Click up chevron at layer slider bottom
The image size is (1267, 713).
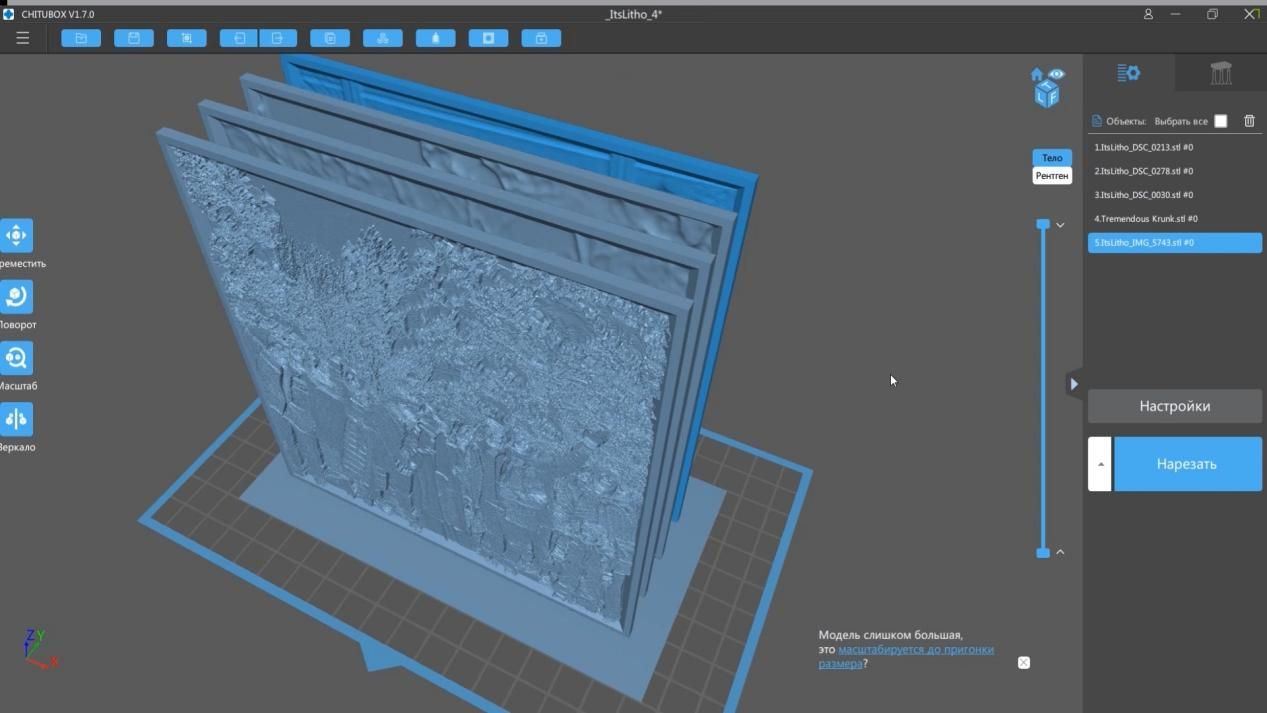click(x=1060, y=552)
